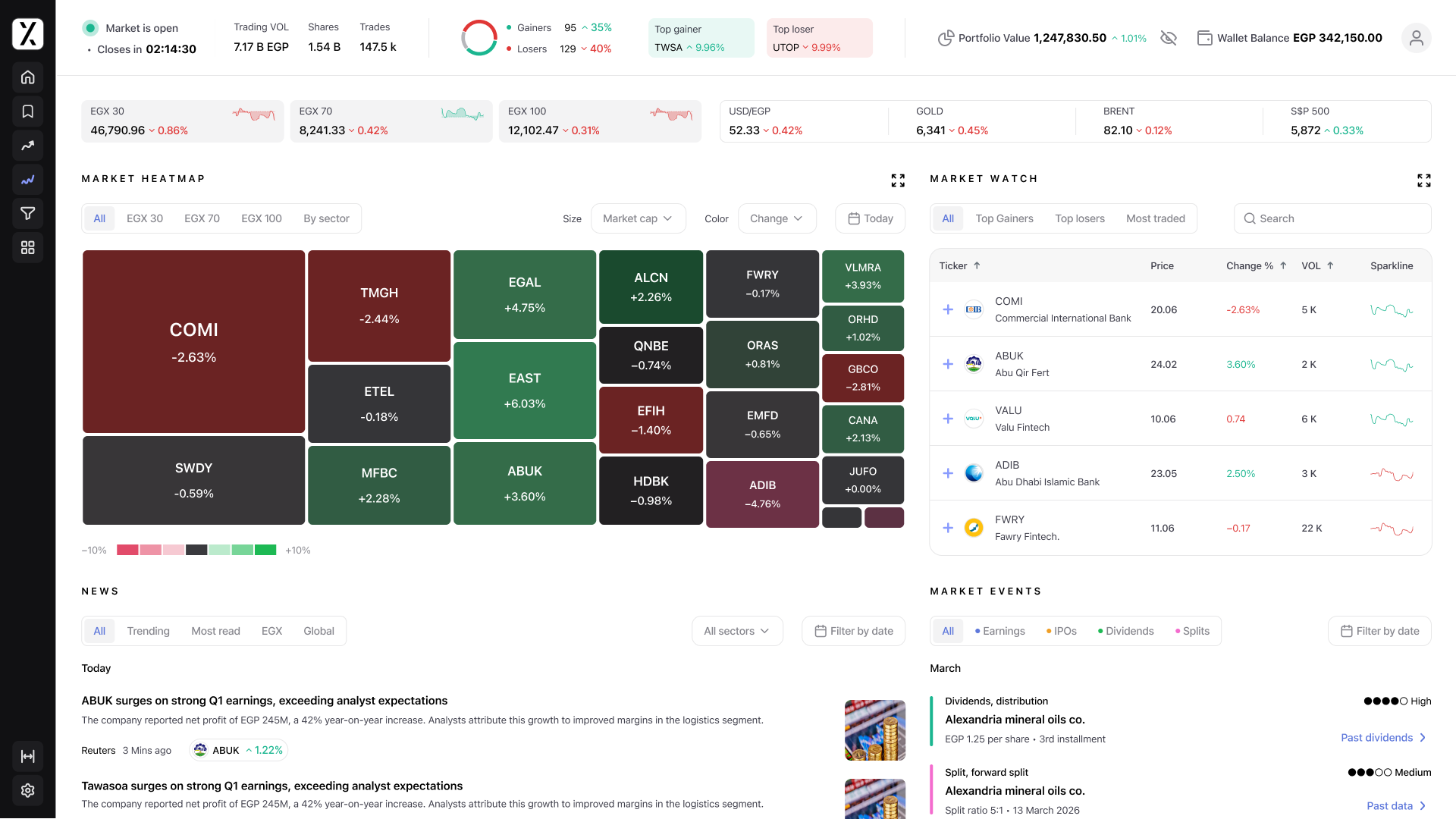Click the ADIB bank logo
This screenshot has height=819, width=1456.
[x=974, y=473]
